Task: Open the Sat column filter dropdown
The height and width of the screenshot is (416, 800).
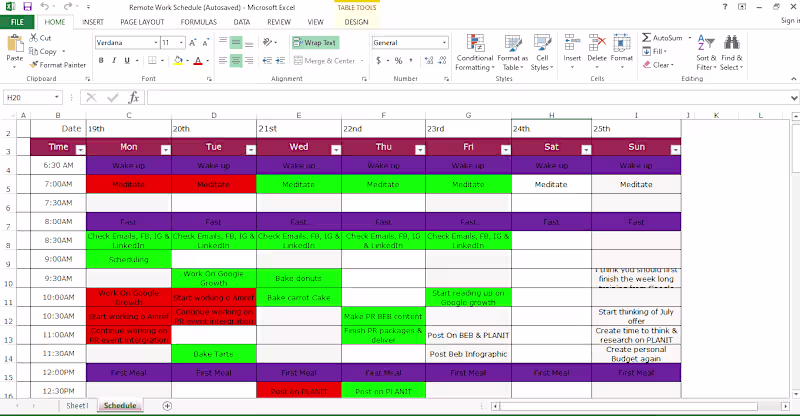Action: coord(586,150)
